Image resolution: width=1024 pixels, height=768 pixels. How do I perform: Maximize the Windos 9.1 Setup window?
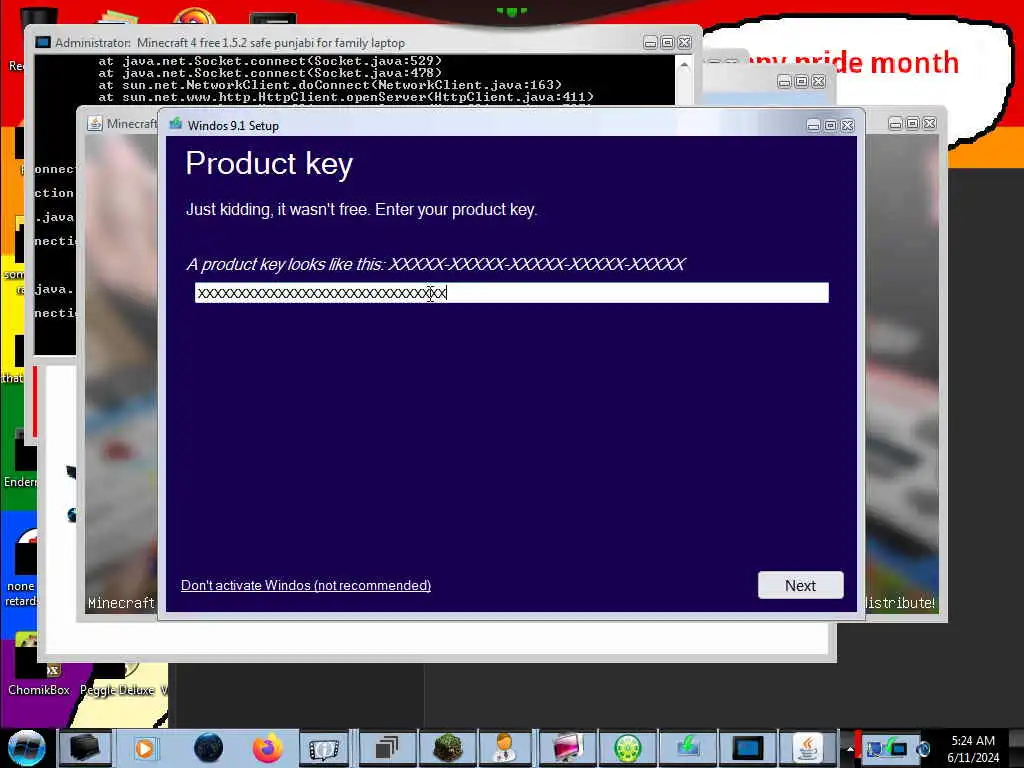[831, 125]
